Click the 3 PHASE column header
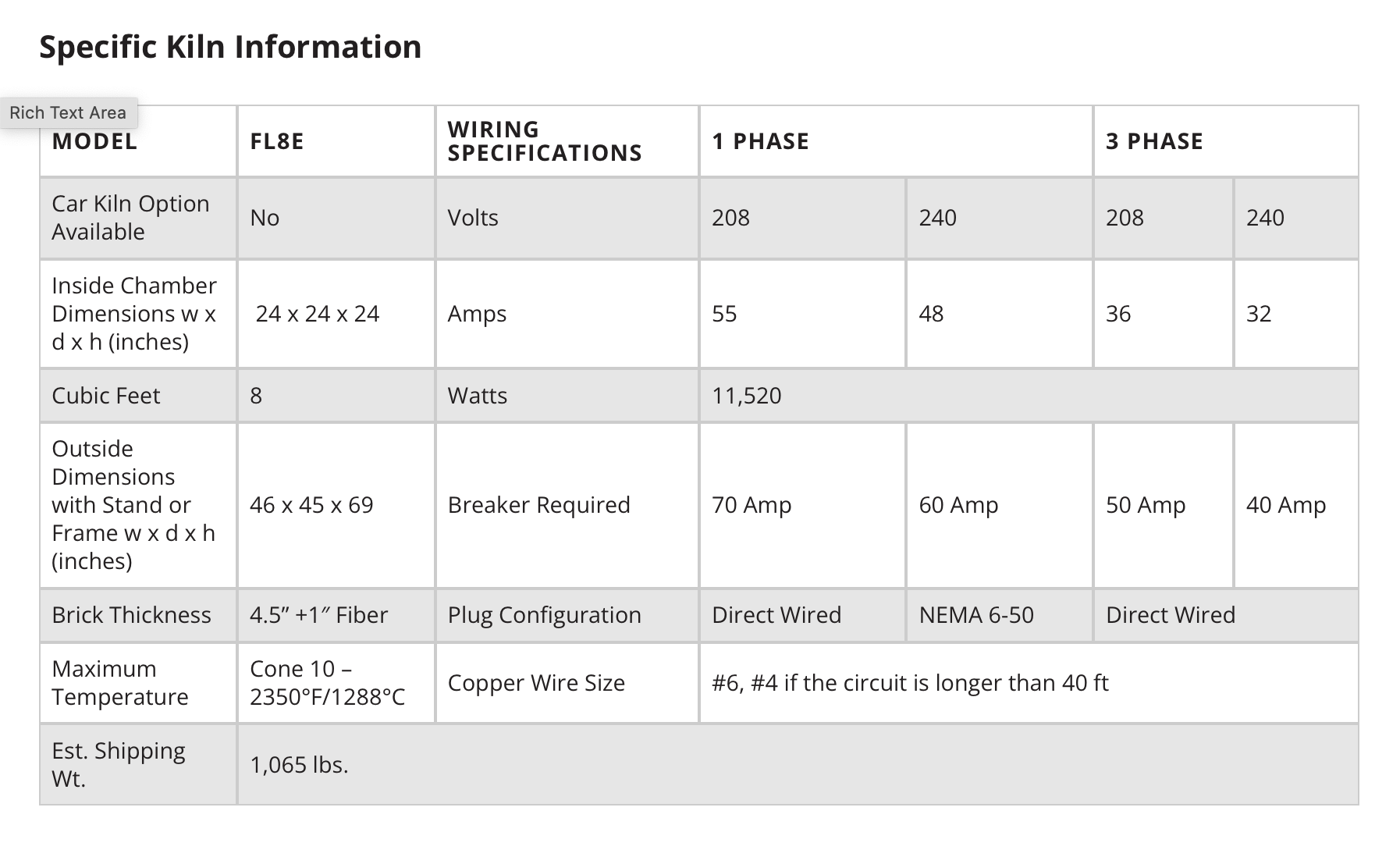The width and height of the screenshot is (1400, 857). click(x=1226, y=141)
